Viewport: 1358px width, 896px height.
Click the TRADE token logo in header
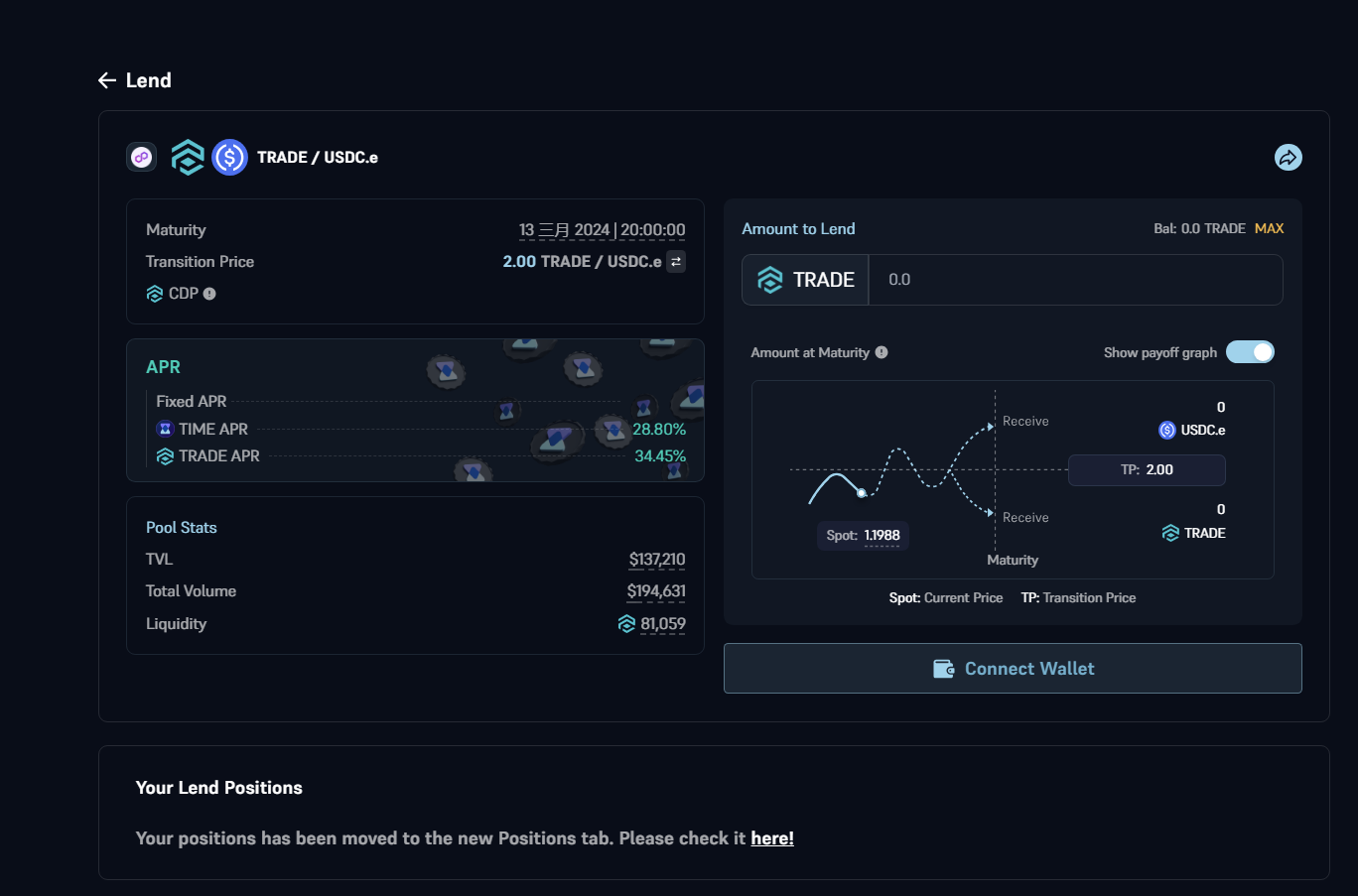[188, 157]
